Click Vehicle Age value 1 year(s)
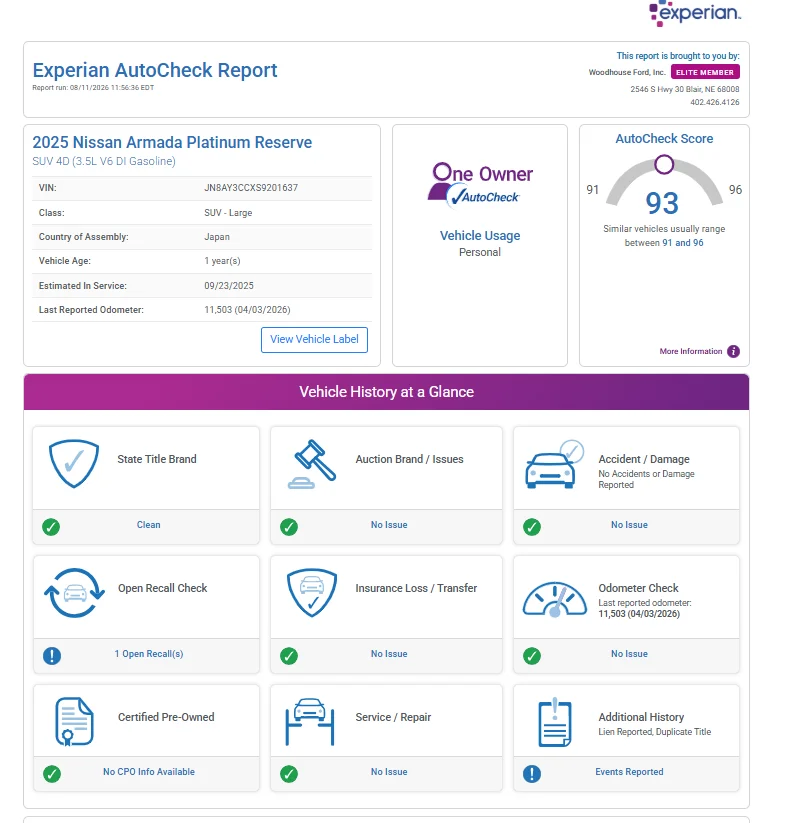 click(222, 261)
